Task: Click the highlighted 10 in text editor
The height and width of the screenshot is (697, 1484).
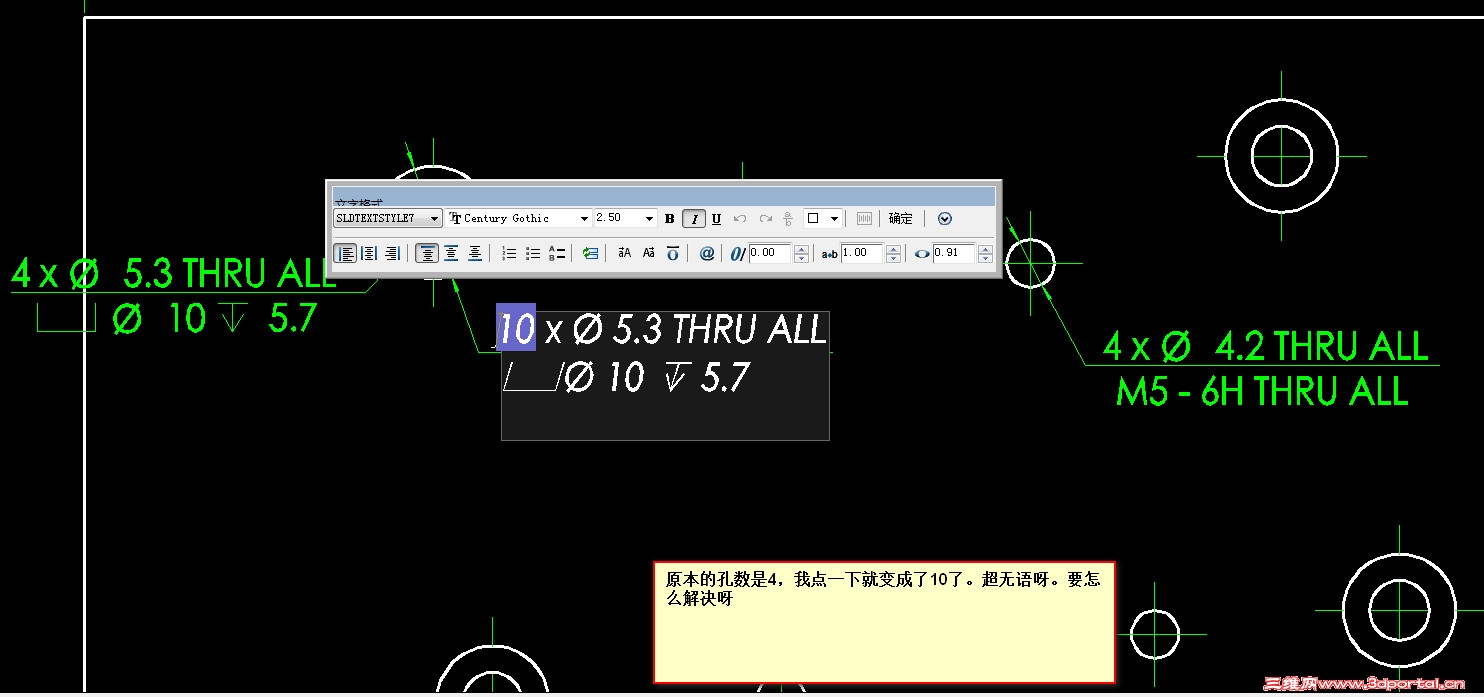Action: coord(516,328)
